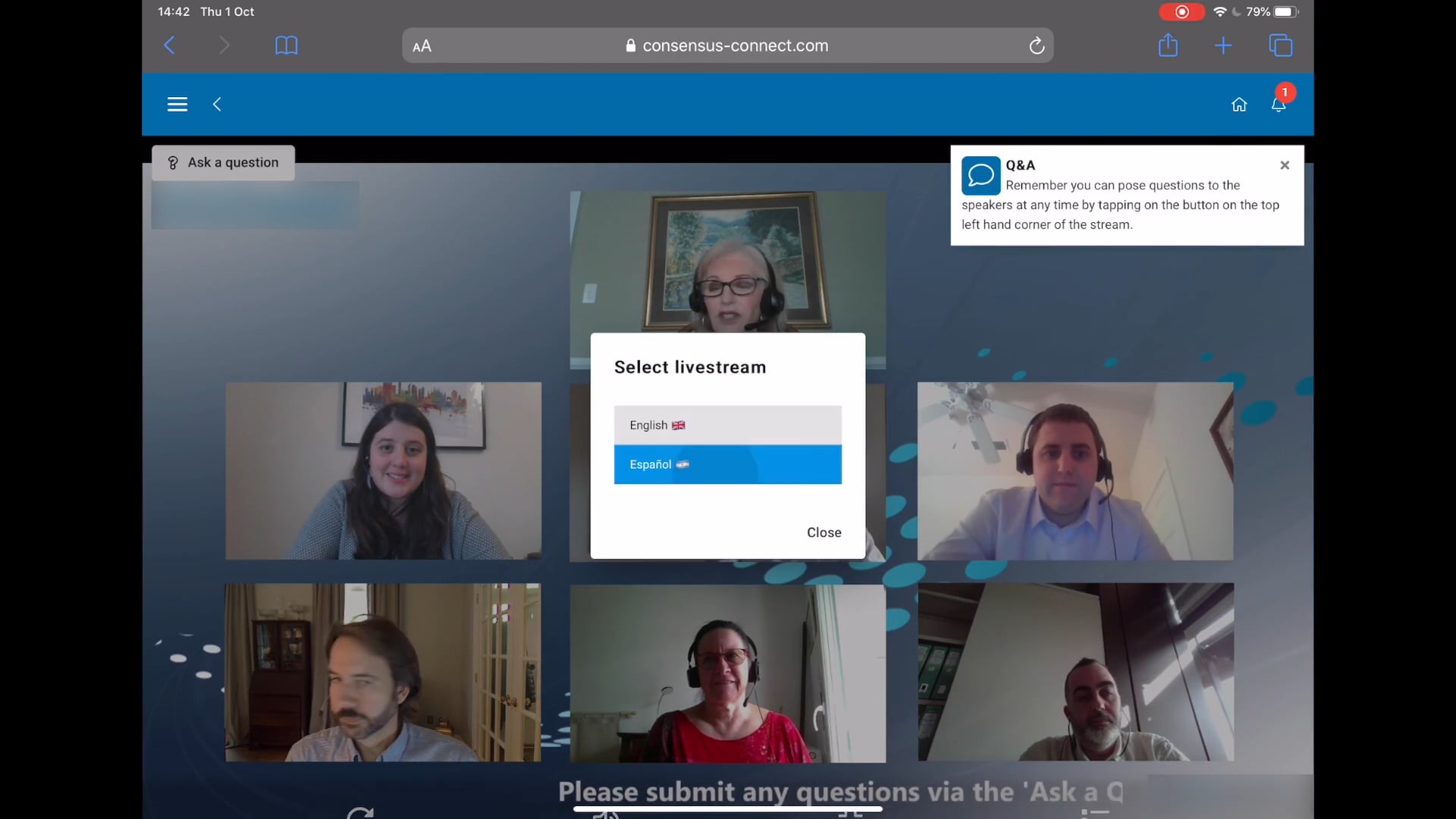This screenshot has height=819, width=1456.
Task: Open the hamburger navigation menu
Action: pyautogui.click(x=177, y=104)
